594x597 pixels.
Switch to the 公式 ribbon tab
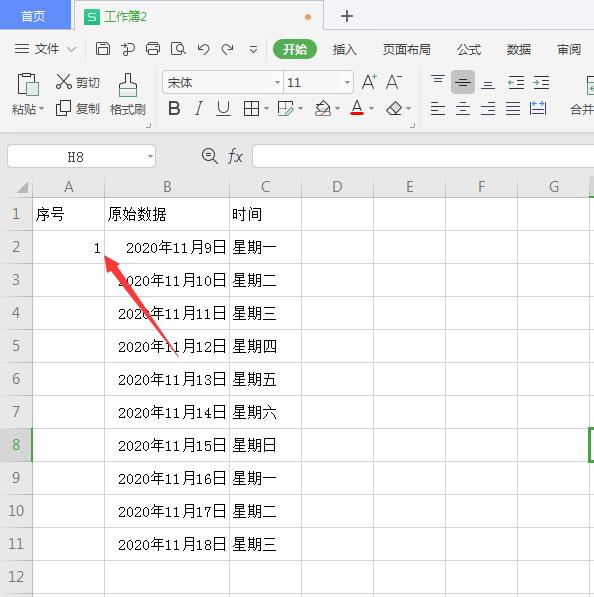tap(469, 49)
